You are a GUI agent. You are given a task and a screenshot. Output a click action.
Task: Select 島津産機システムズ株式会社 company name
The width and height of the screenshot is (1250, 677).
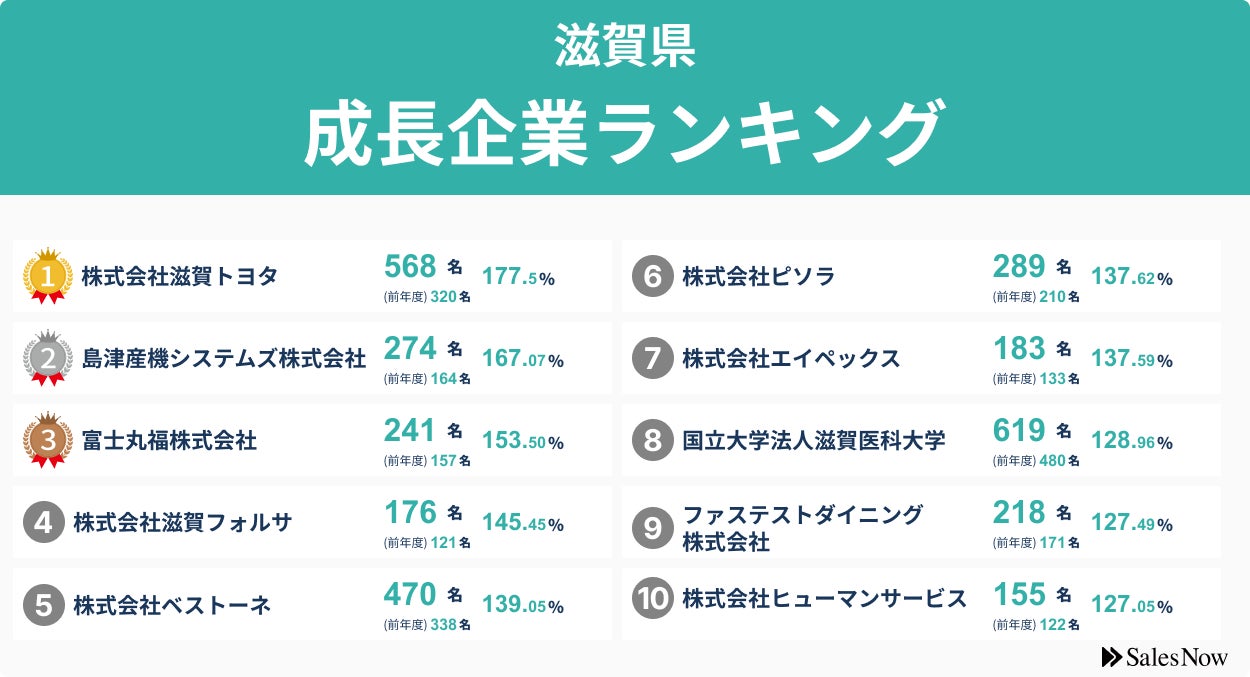click(224, 358)
